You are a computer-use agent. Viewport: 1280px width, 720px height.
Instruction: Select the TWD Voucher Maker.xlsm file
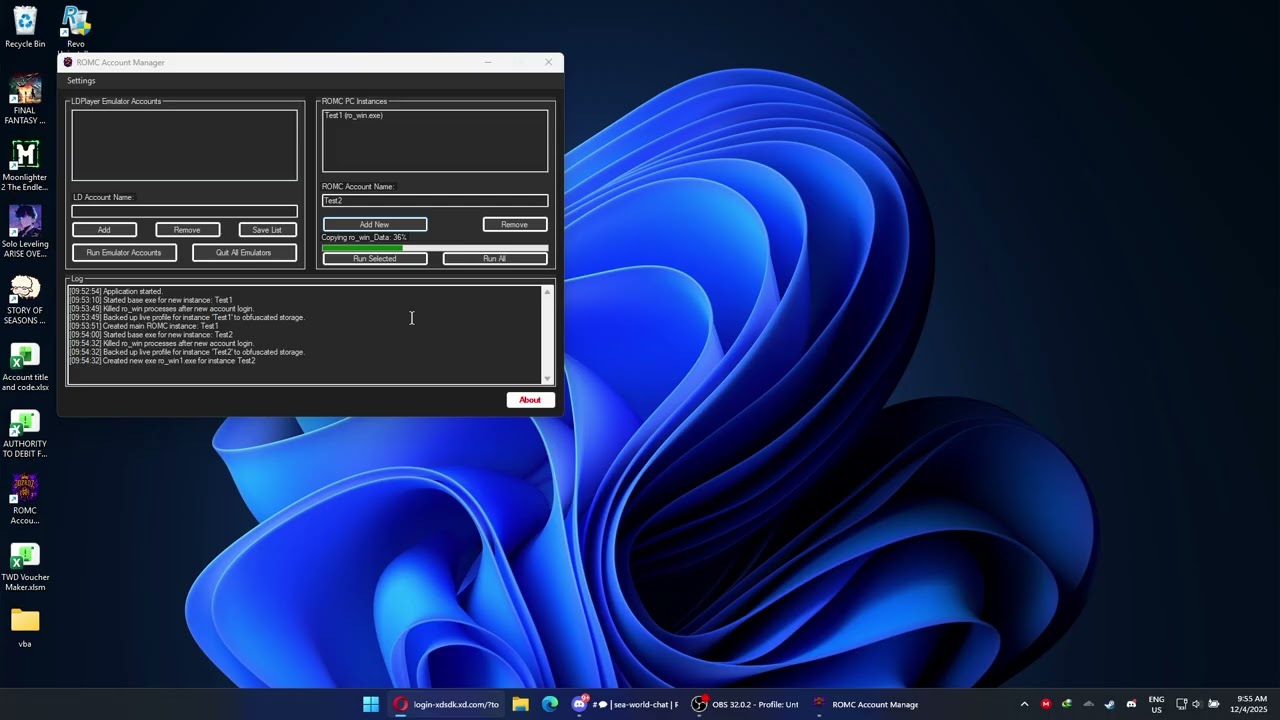(25, 567)
